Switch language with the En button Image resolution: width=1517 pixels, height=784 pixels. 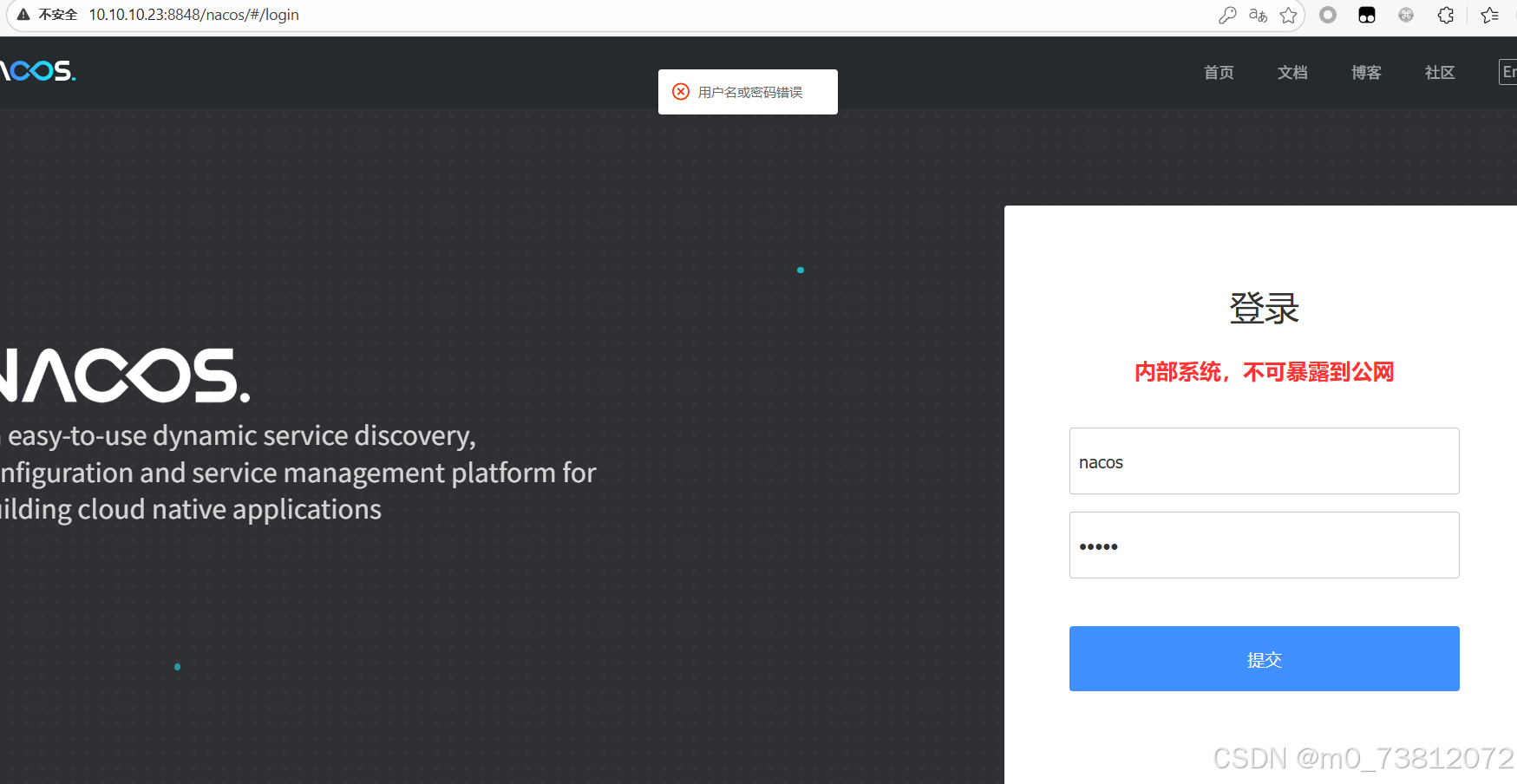pos(1508,72)
